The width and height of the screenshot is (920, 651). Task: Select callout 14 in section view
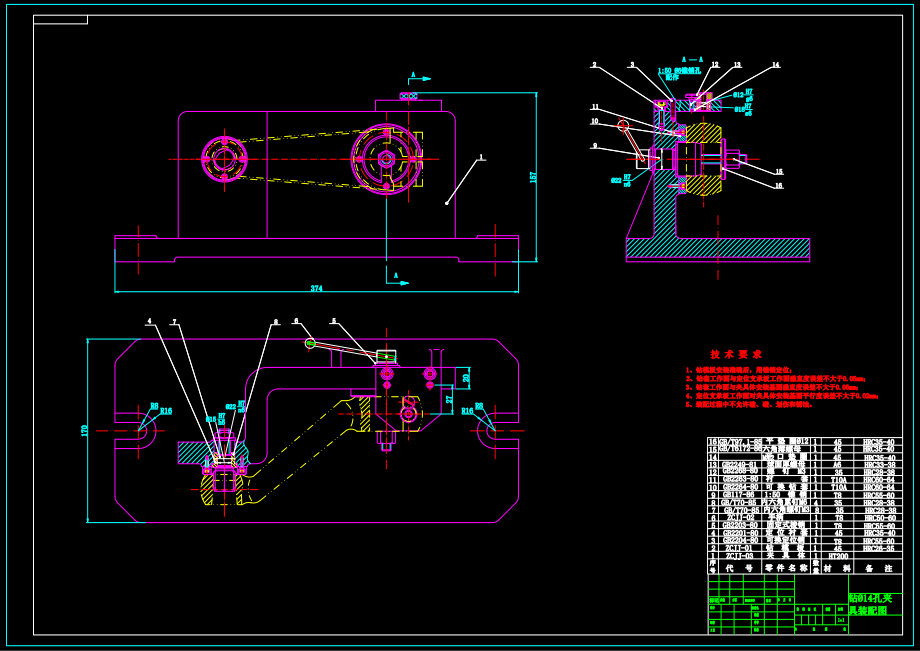pos(776,65)
